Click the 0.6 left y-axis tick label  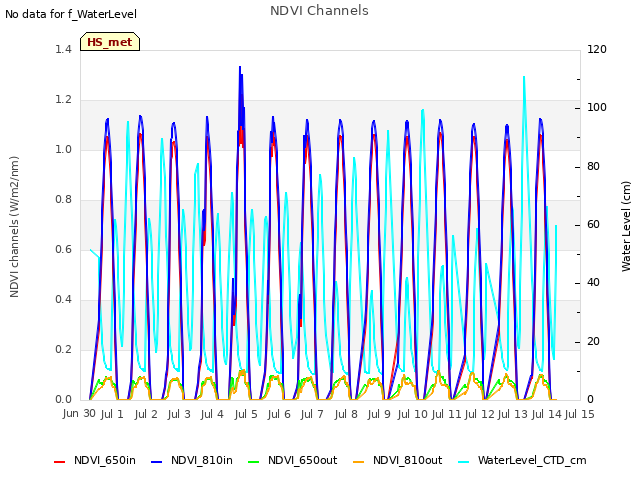(63, 249)
